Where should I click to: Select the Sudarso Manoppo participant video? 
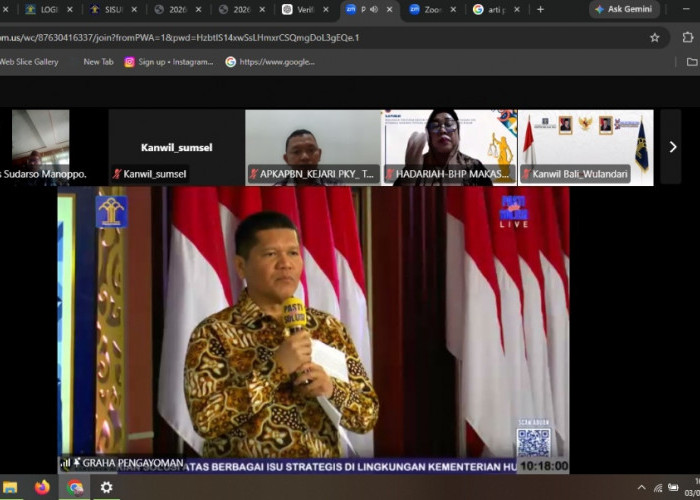41,147
